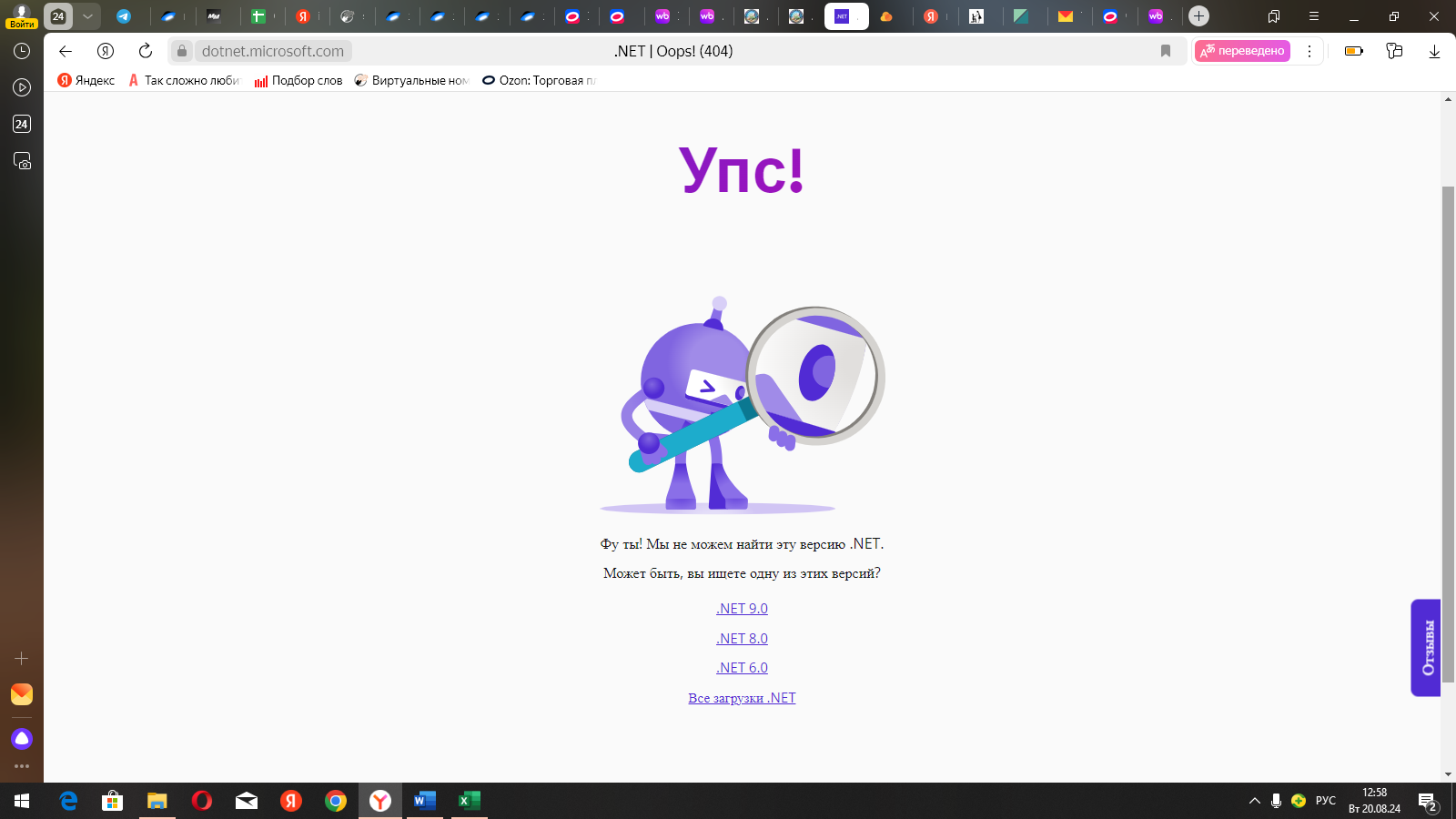The width and height of the screenshot is (1456, 819).
Task: Open the downloads arrow icon
Action: pyautogui.click(x=1434, y=51)
